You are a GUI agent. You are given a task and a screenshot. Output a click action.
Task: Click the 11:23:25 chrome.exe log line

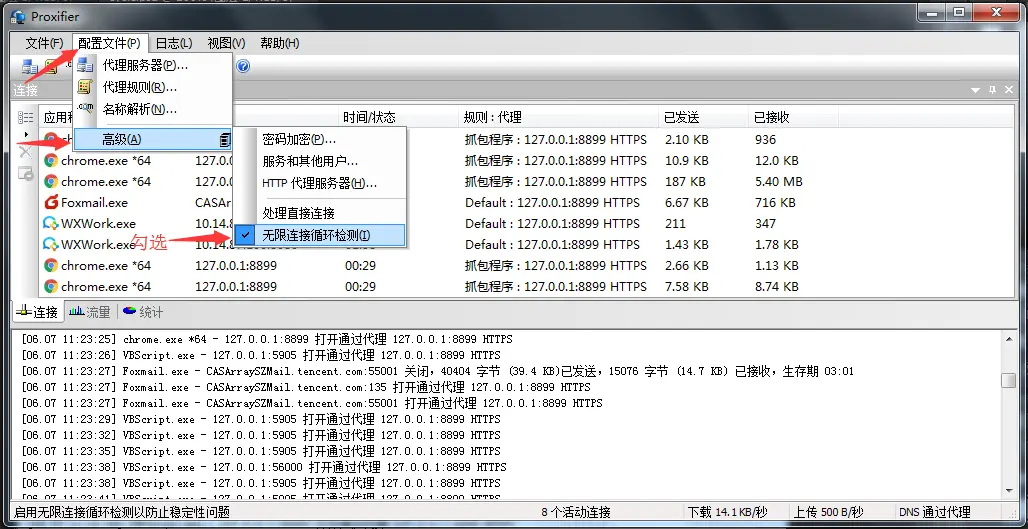(267, 339)
